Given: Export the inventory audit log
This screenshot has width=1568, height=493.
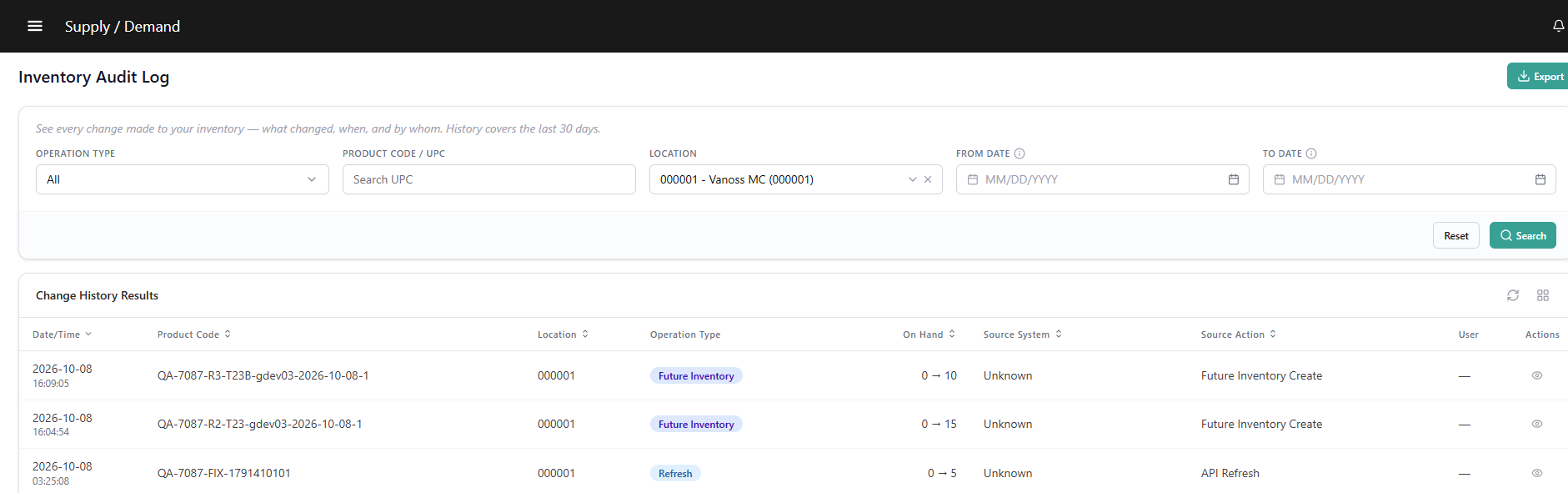Looking at the screenshot, I should point(1539,76).
